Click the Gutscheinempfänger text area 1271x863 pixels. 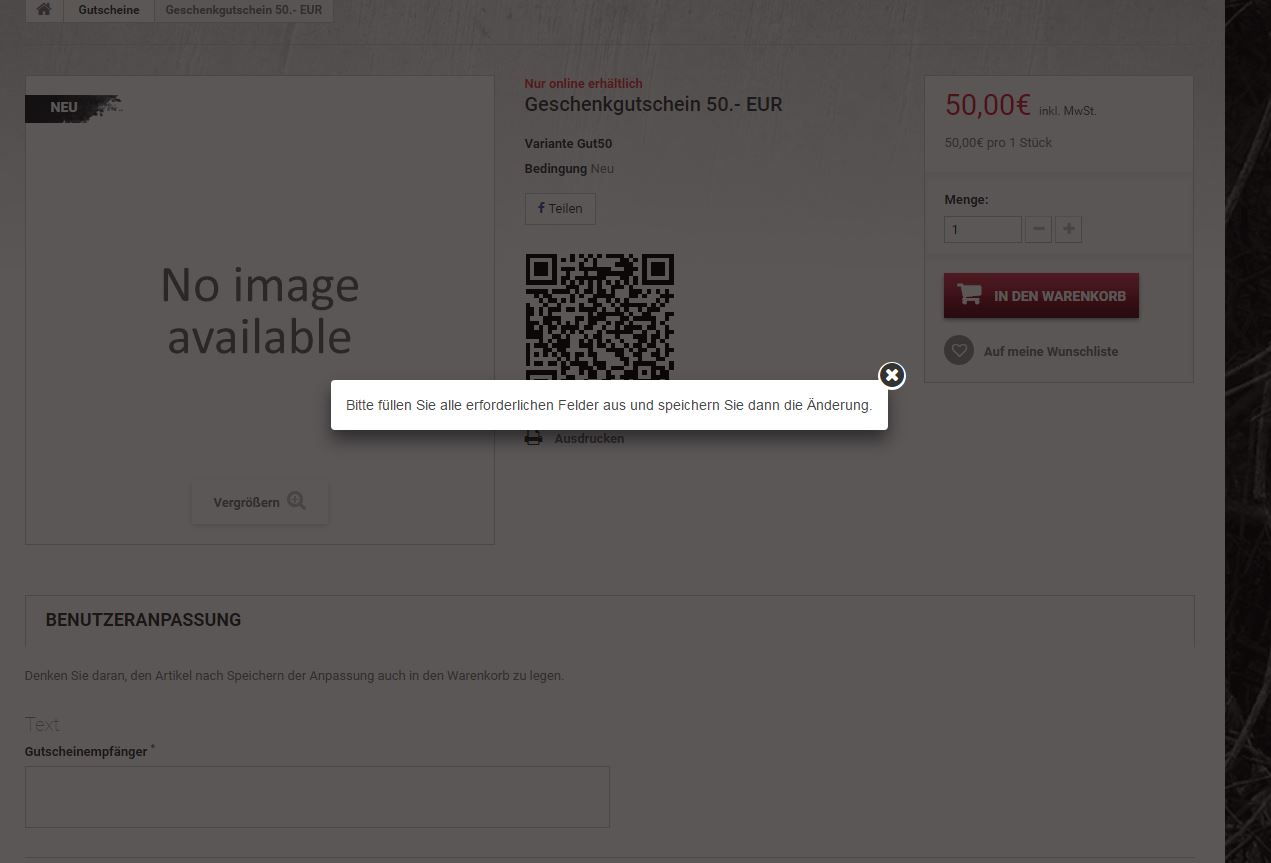(317, 797)
